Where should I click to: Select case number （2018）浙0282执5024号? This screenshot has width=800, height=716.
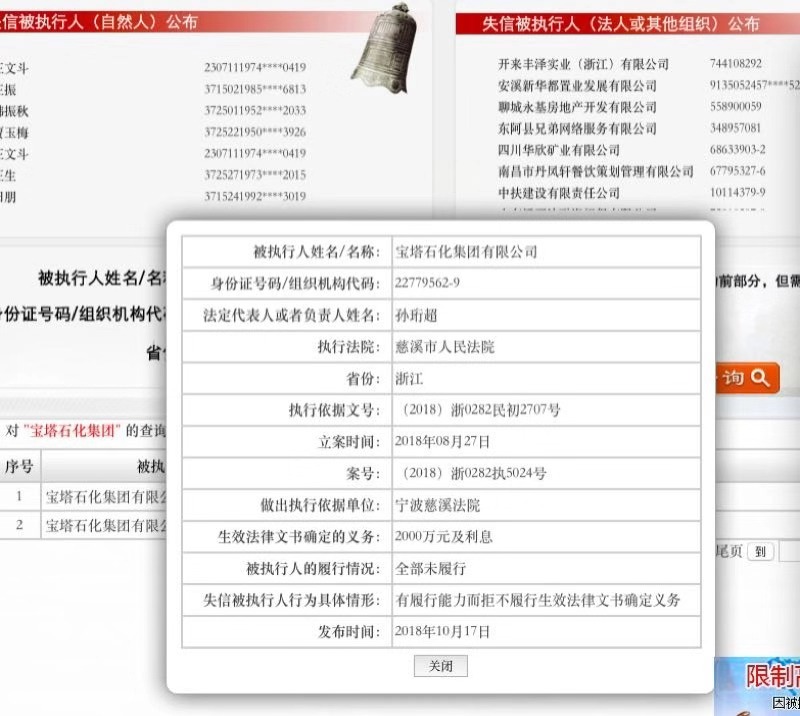click(x=473, y=473)
